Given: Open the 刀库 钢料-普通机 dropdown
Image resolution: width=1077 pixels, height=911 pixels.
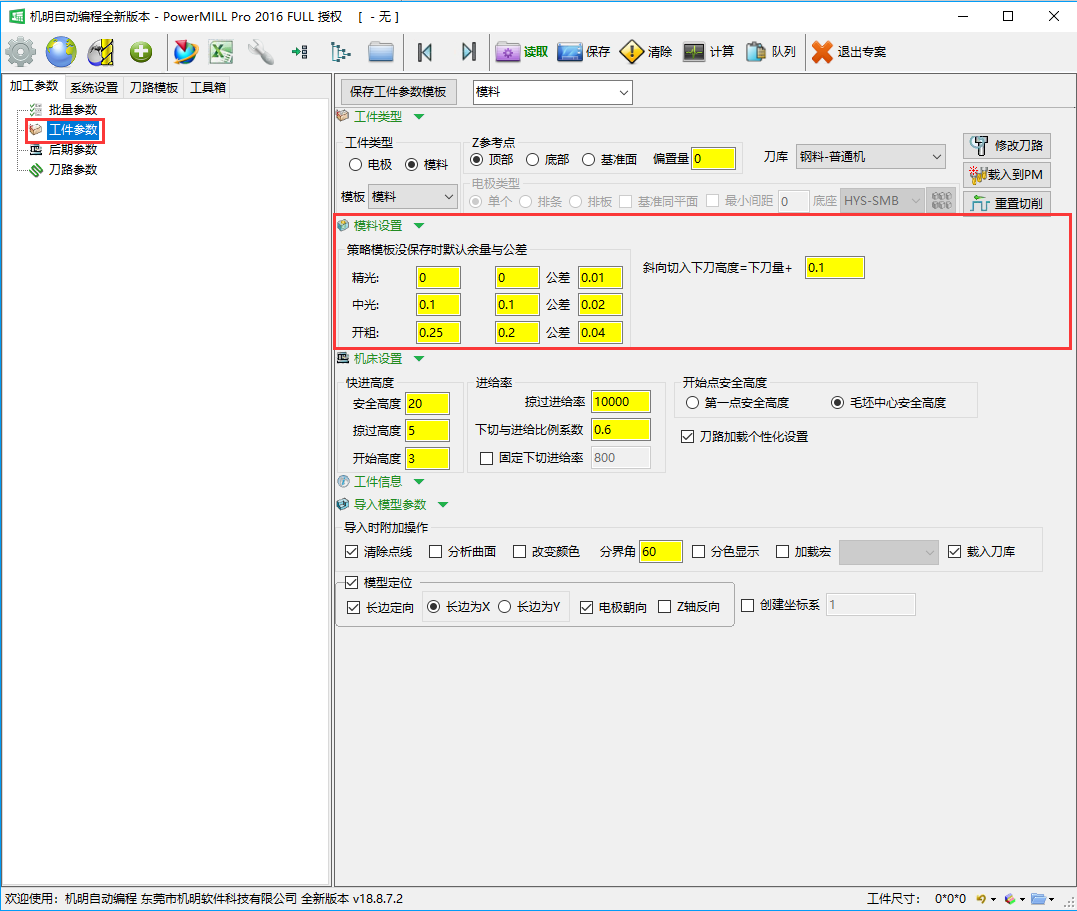Looking at the screenshot, I should tap(871, 157).
